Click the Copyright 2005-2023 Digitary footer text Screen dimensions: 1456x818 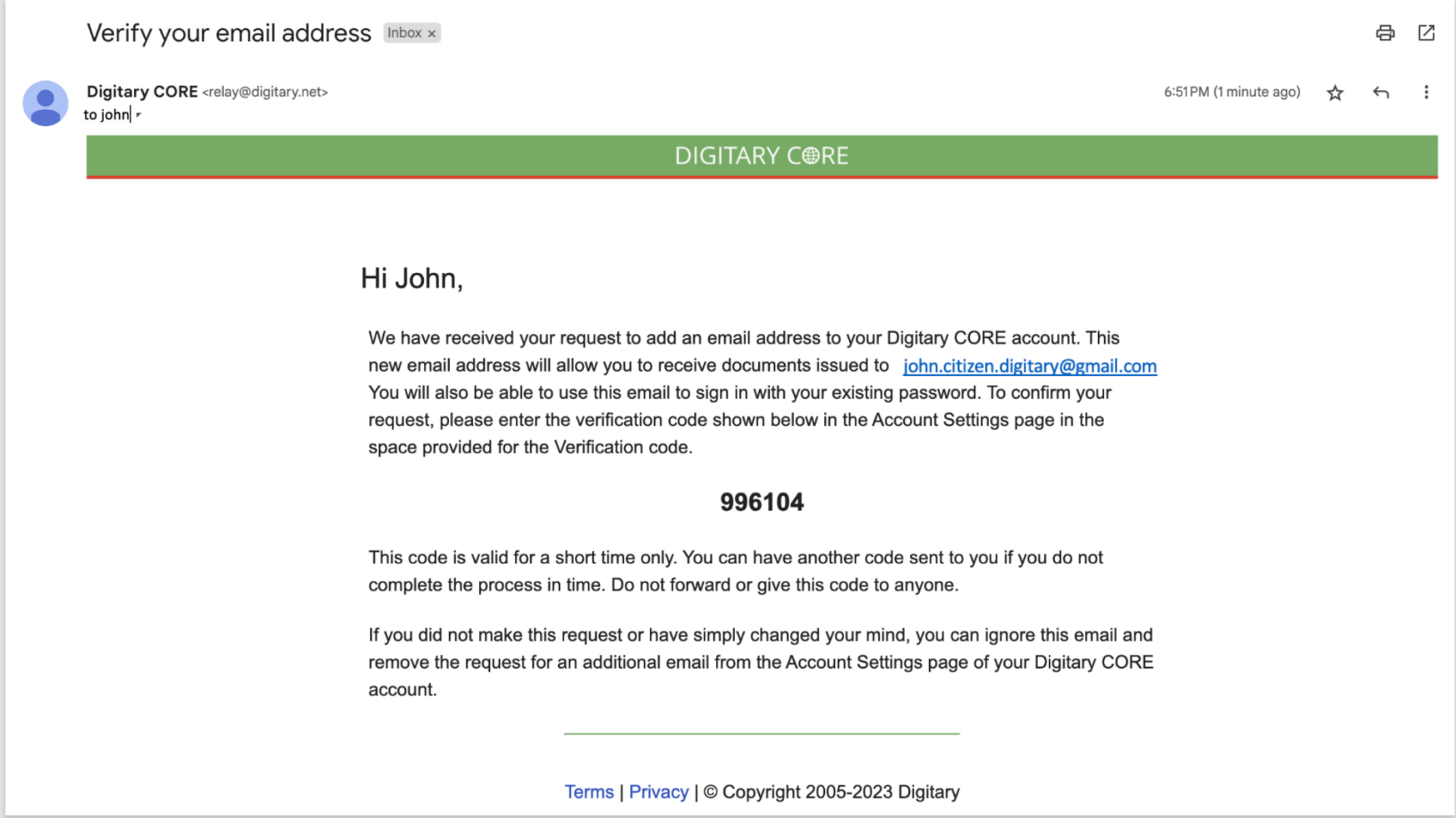(840, 791)
